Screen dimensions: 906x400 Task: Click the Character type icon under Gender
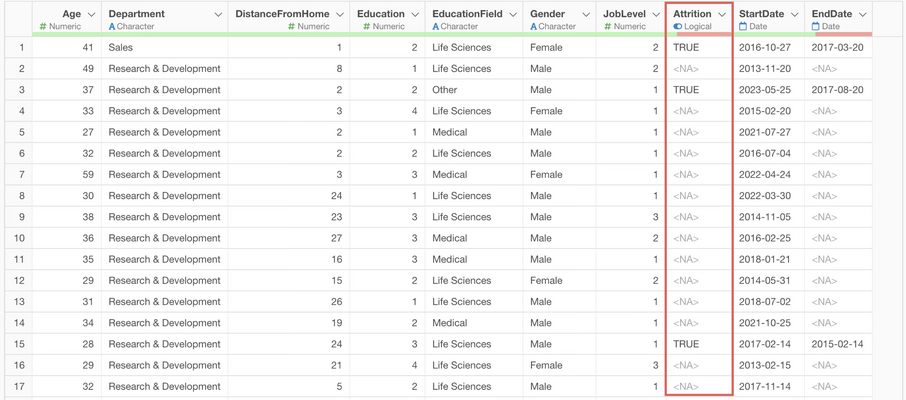click(x=534, y=27)
